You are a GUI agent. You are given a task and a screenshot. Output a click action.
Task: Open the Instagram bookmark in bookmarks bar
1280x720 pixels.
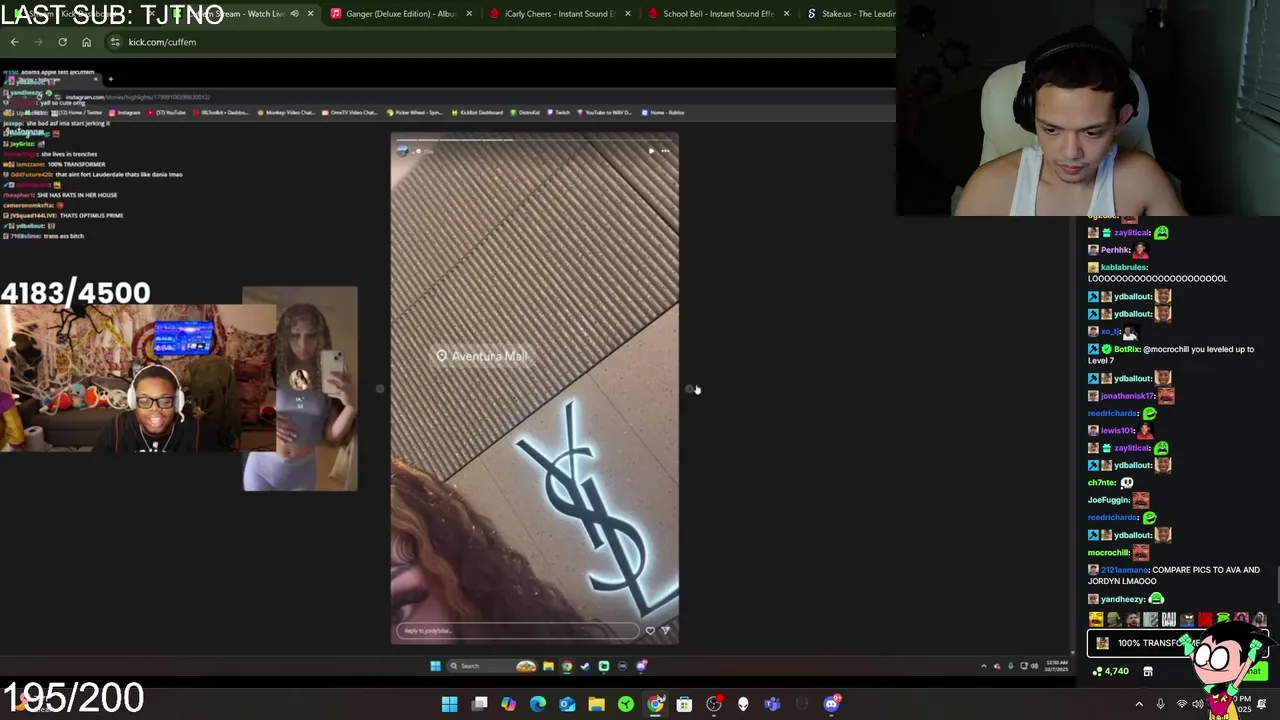[124, 112]
